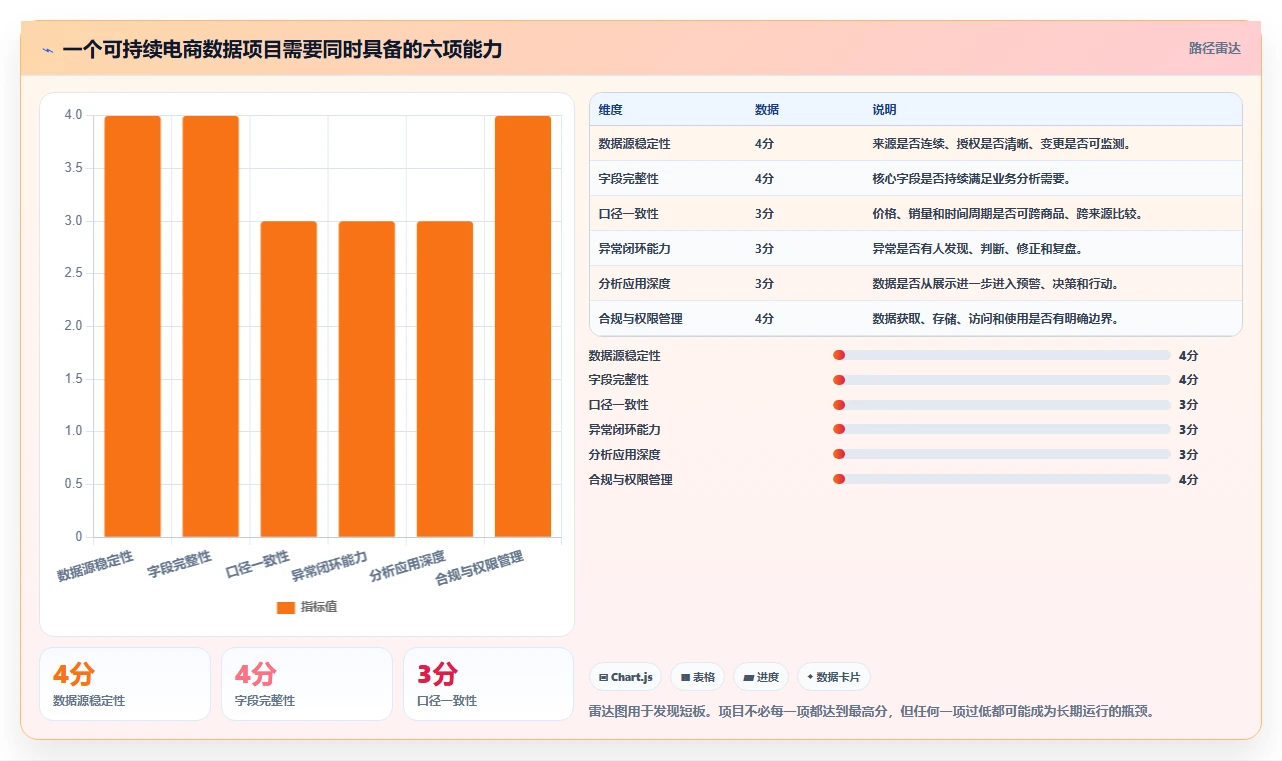Click the description starting 来源是否连续
Image resolution: width=1282 pixels, height=761 pixels.
tap(1001, 144)
